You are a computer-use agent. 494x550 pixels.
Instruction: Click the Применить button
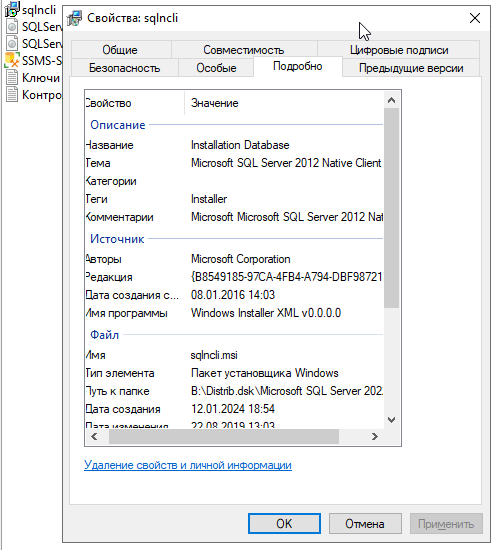point(446,524)
